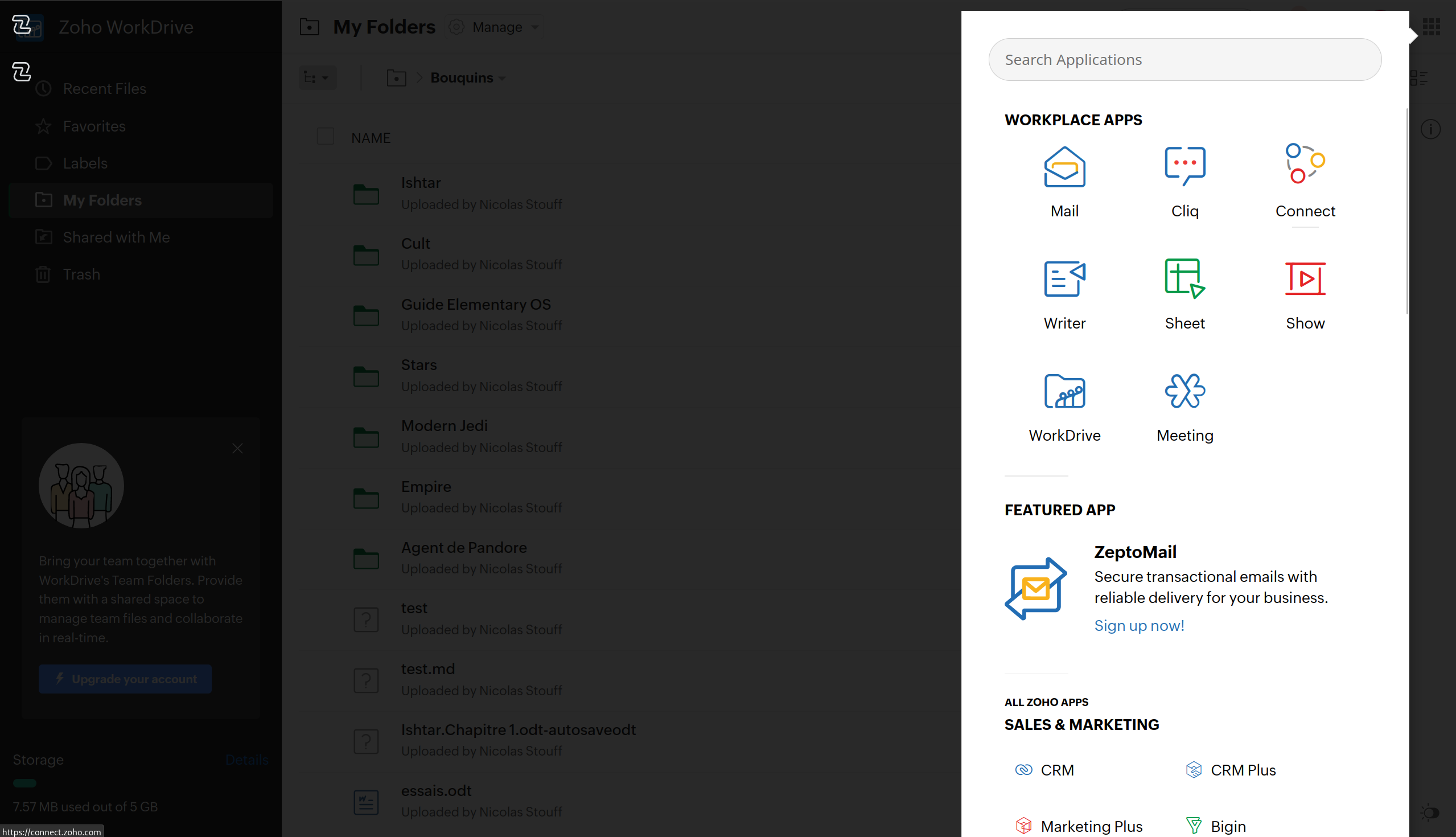Image resolution: width=1456 pixels, height=837 pixels.
Task: Open the test.md file
Action: [427, 668]
